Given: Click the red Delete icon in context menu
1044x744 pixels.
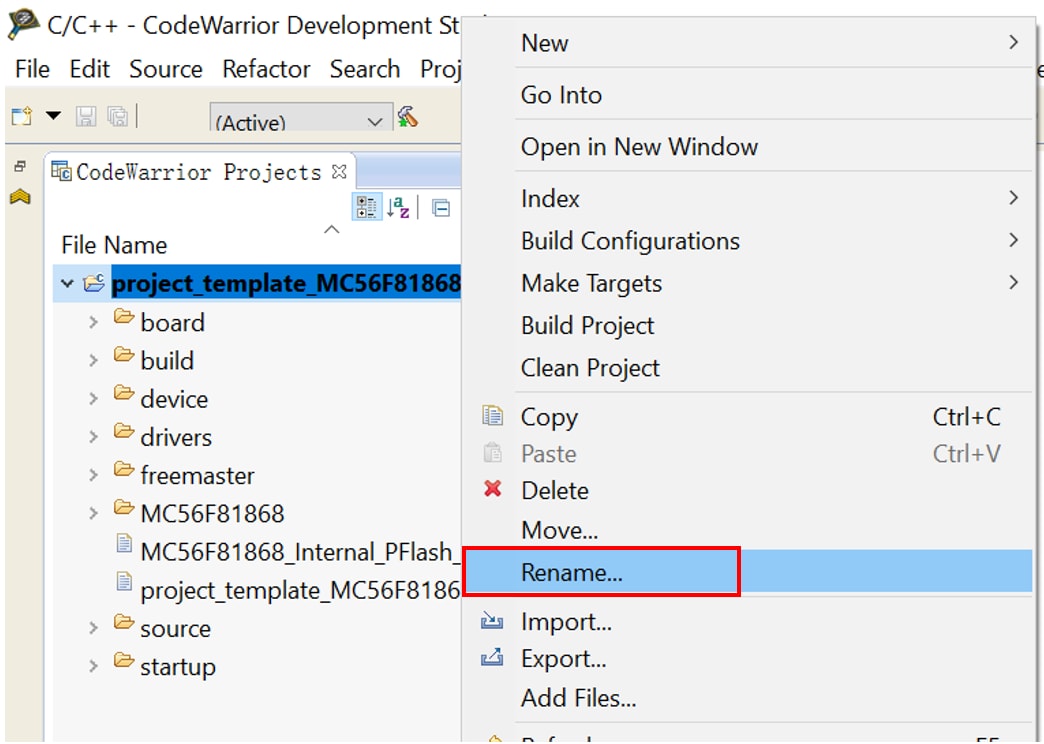Looking at the screenshot, I should coord(492,490).
